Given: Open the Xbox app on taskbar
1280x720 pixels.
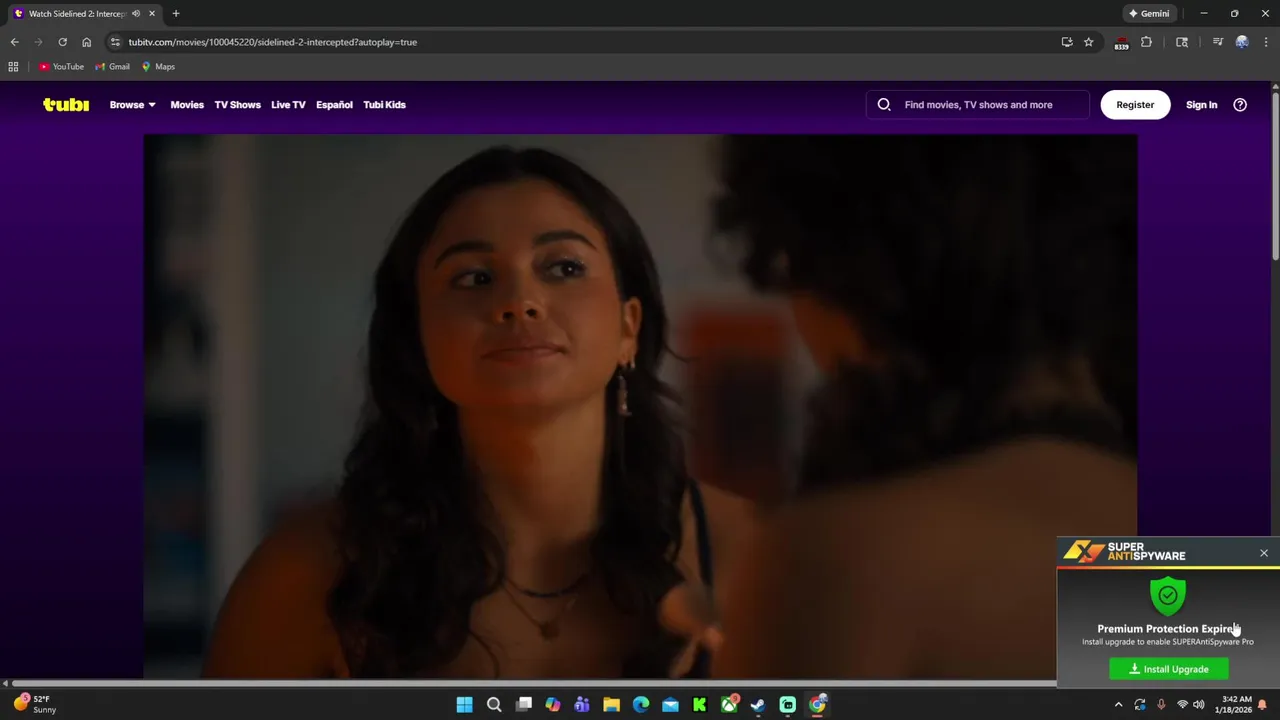Looking at the screenshot, I should (729, 705).
